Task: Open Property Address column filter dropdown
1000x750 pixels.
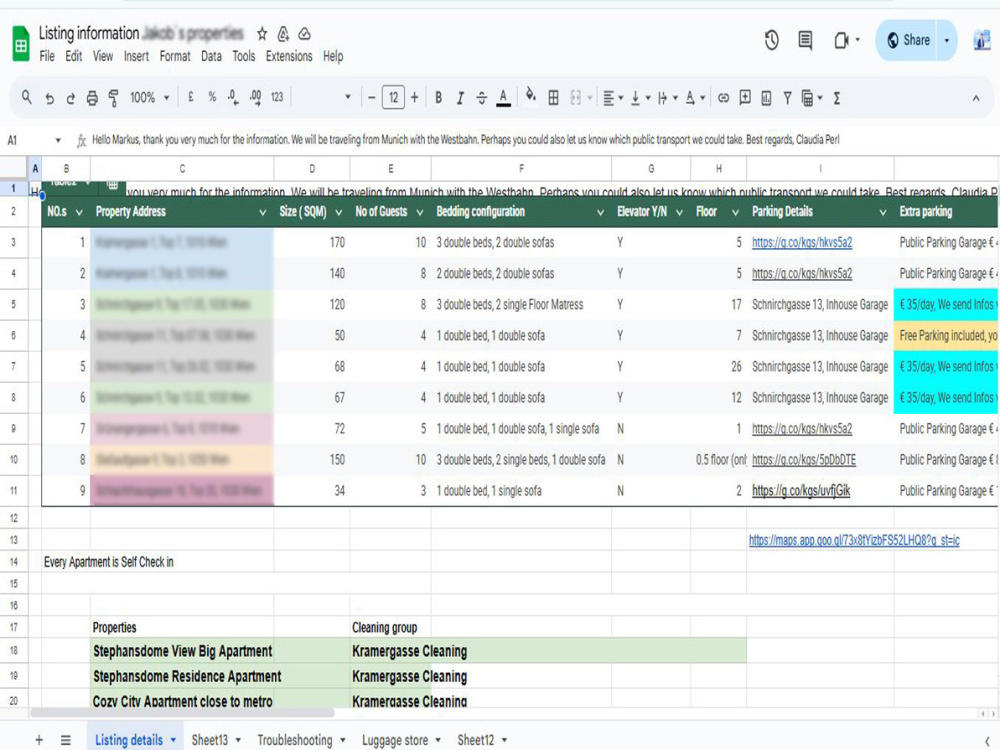Action: coord(262,212)
